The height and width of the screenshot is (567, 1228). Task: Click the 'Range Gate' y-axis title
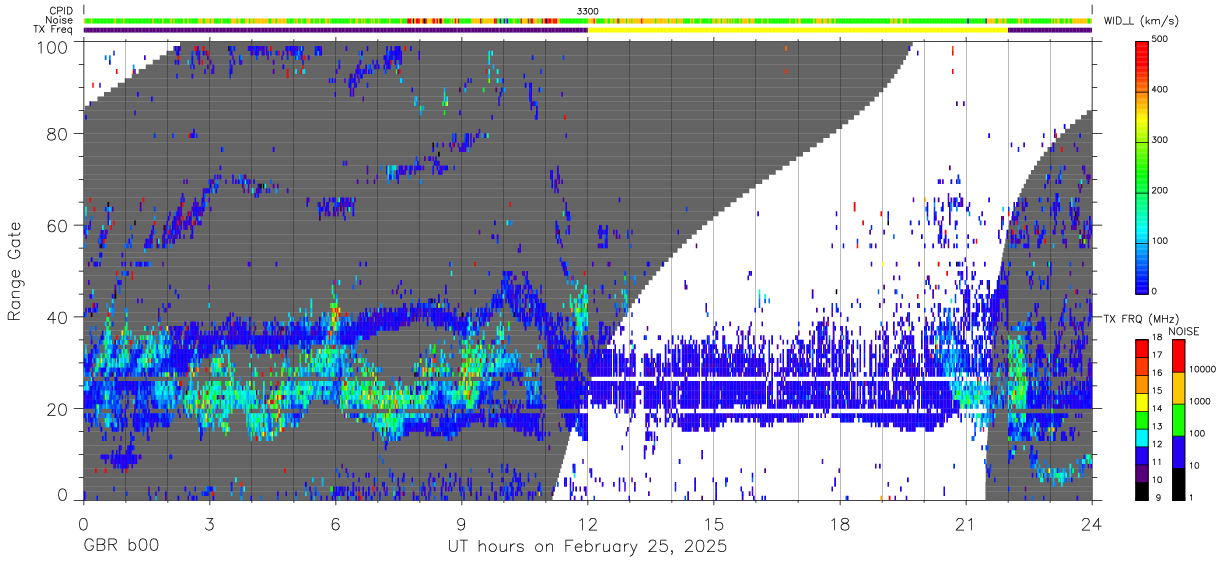15,271
